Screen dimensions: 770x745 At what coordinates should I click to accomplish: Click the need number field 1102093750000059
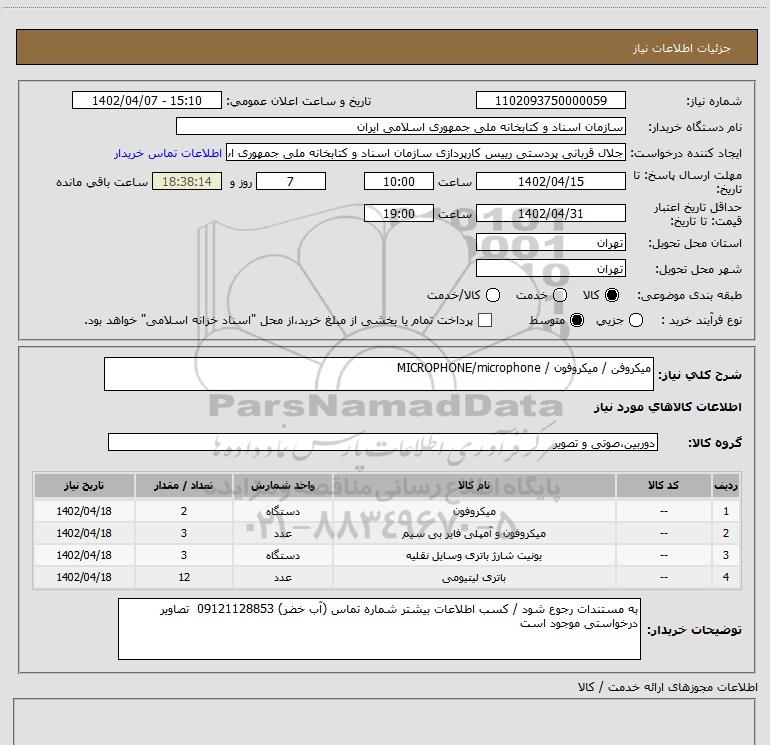coord(550,100)
